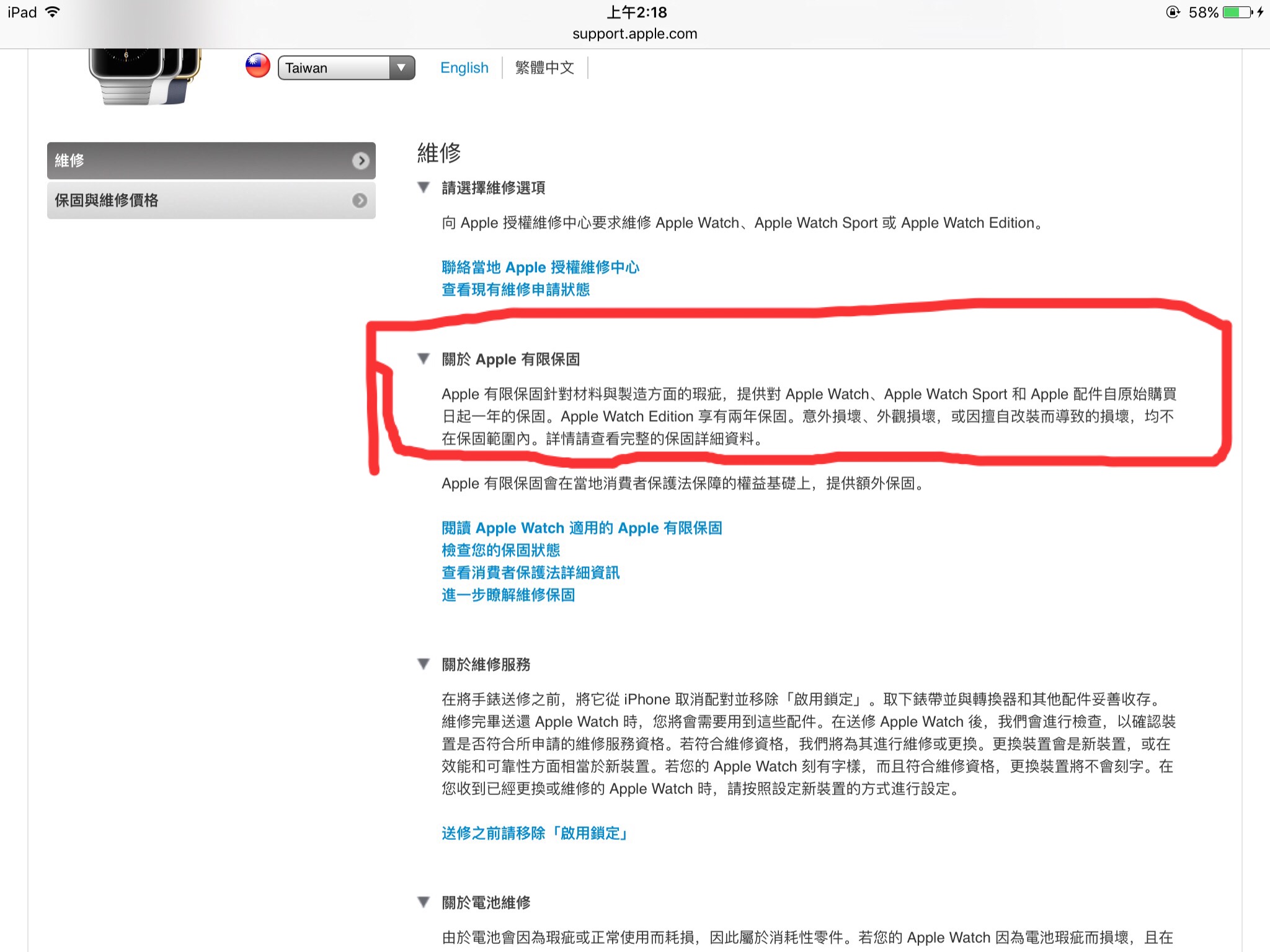Tap the Wi-Fi status icon
This screenshot has width=1270, height=952.
point(53,12)
